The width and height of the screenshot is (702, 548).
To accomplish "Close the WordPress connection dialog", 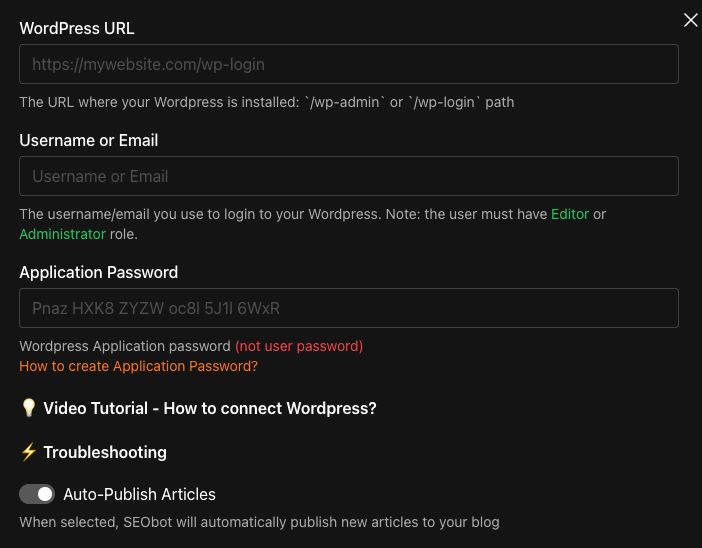I will tap(690, 20).
